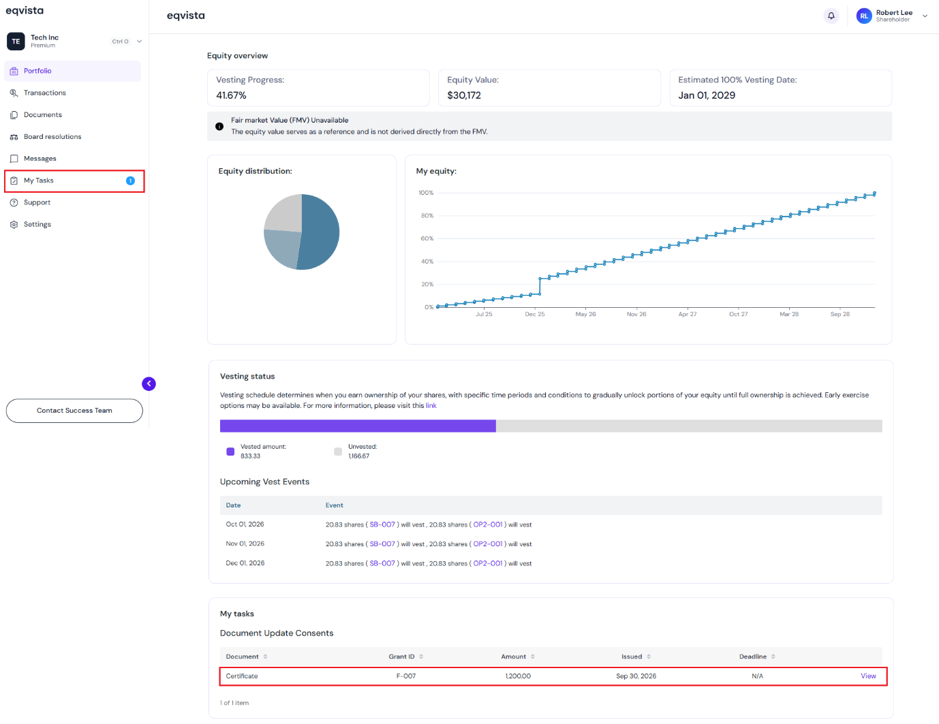The height and width of the screenshot is (724, 939).
Task: Go to My Tasks in the sidebar
Action: [x=74, y=181]
